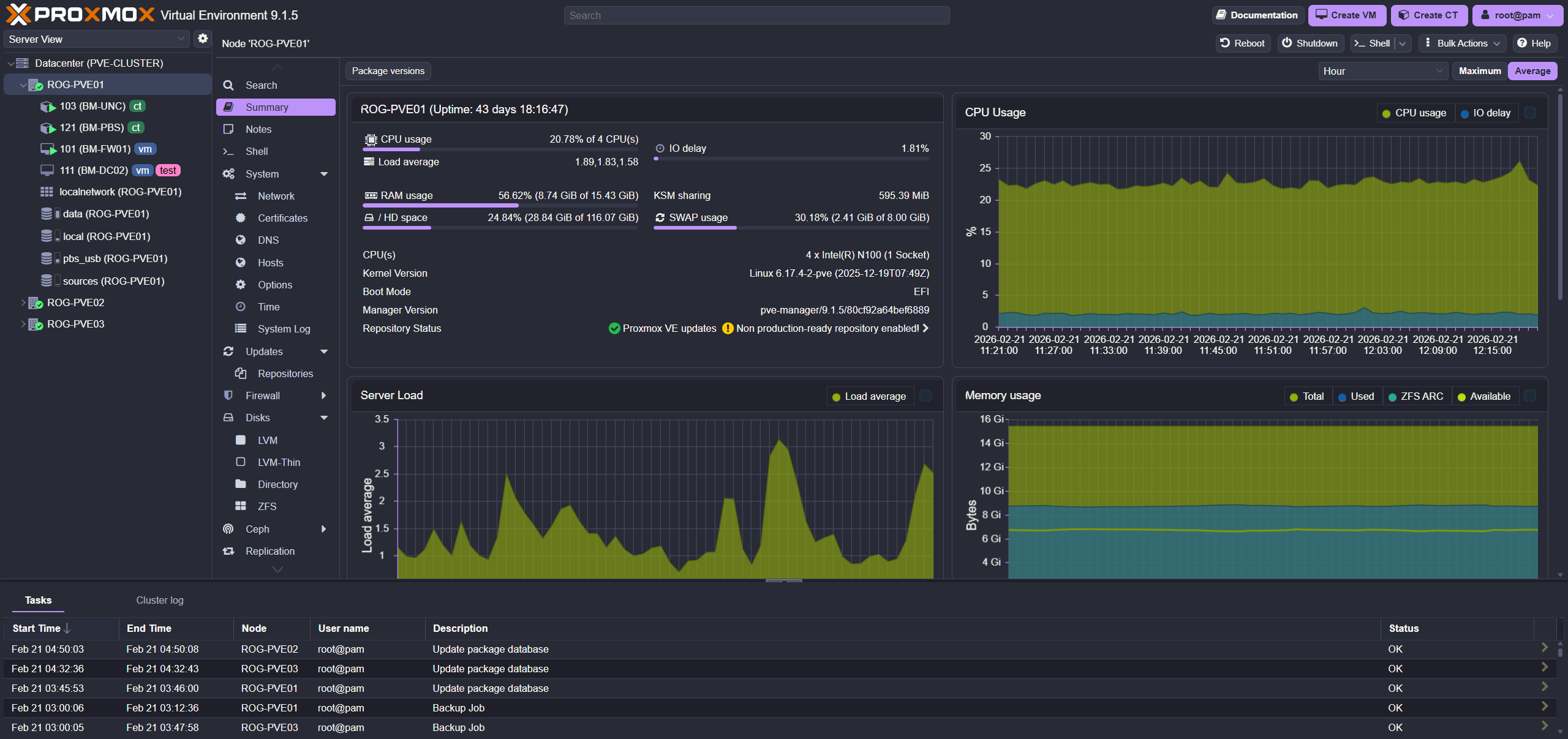Click the Package versions button
This screenshot has width=1568, height=739.
click(x=388, y=71)
